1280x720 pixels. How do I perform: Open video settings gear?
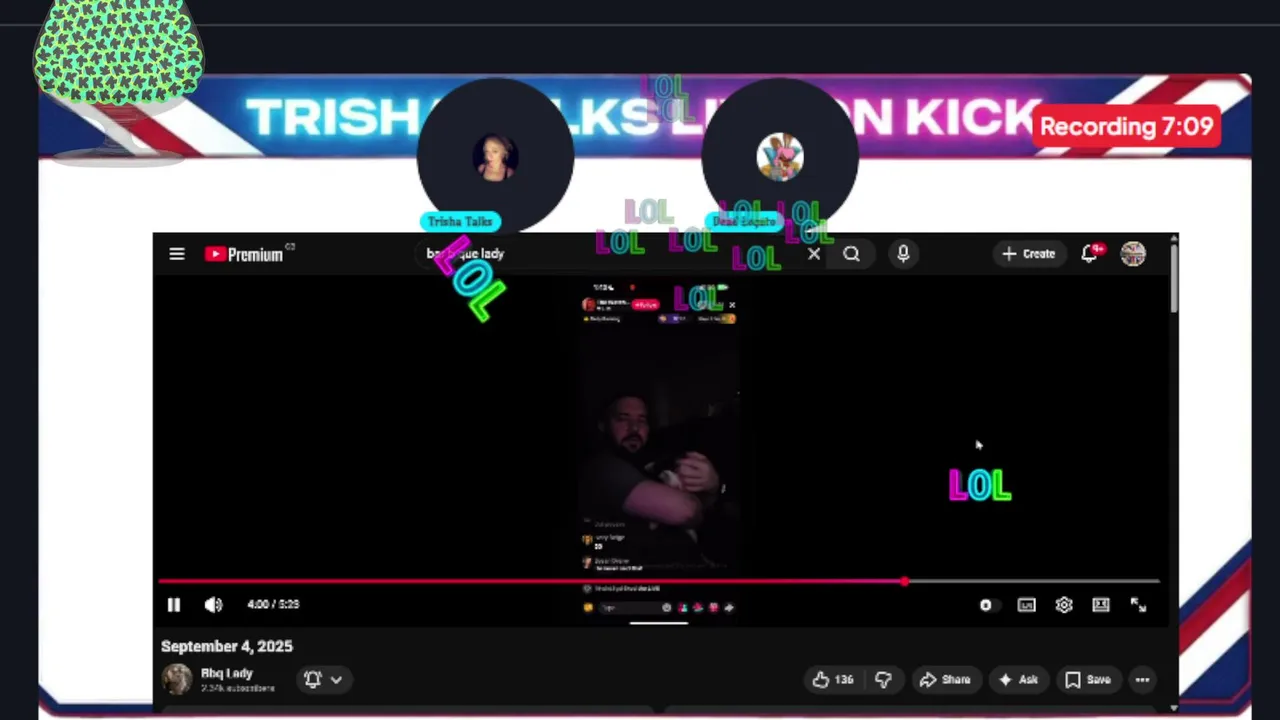[x=1064, y=605]
